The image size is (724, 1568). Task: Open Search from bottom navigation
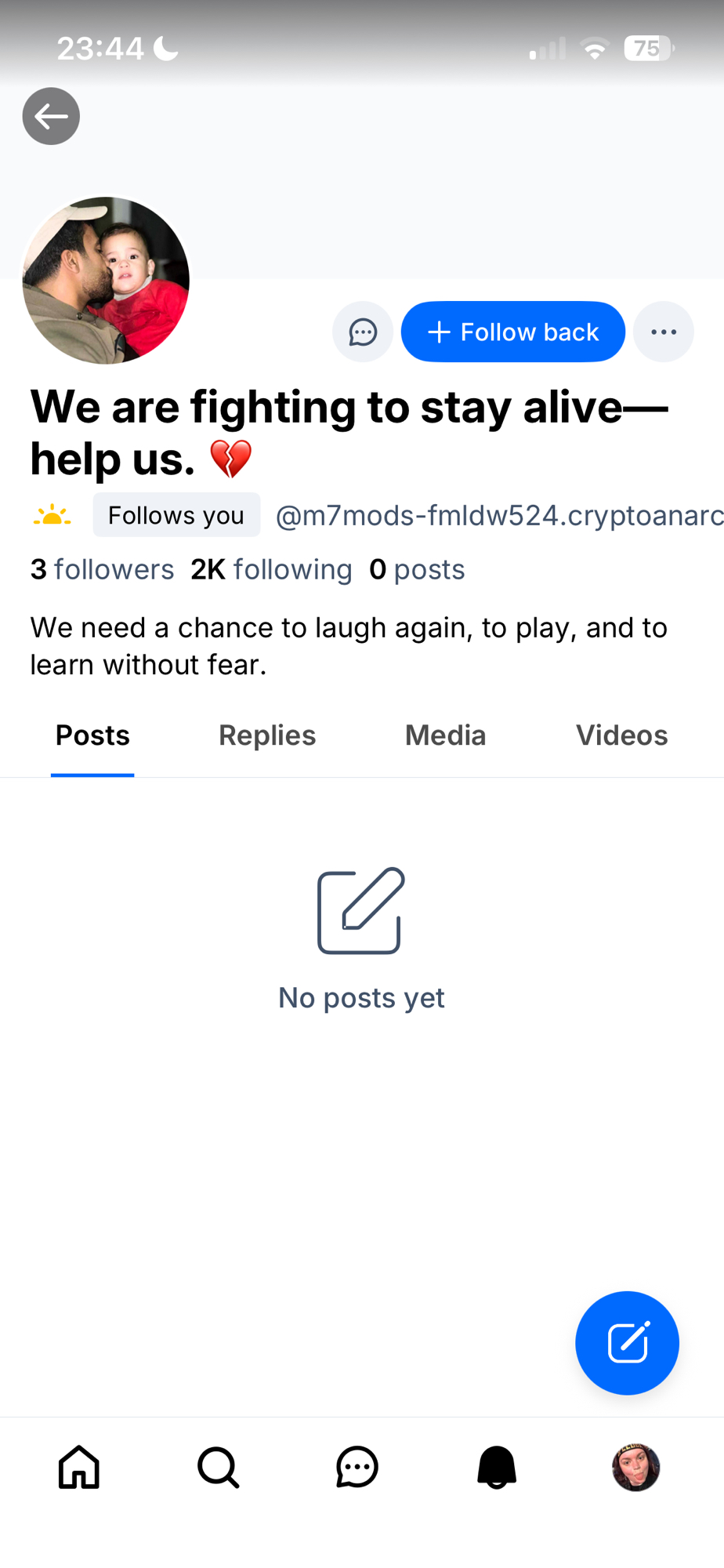tap(218, 1467)
